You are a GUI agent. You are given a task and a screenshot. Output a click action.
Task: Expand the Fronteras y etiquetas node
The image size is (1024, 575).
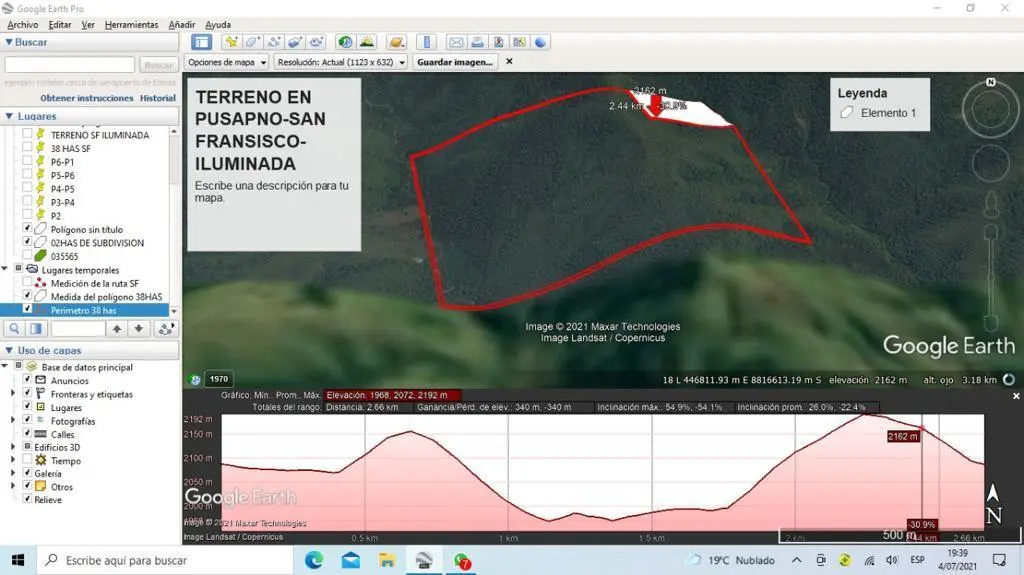[13, 393]
